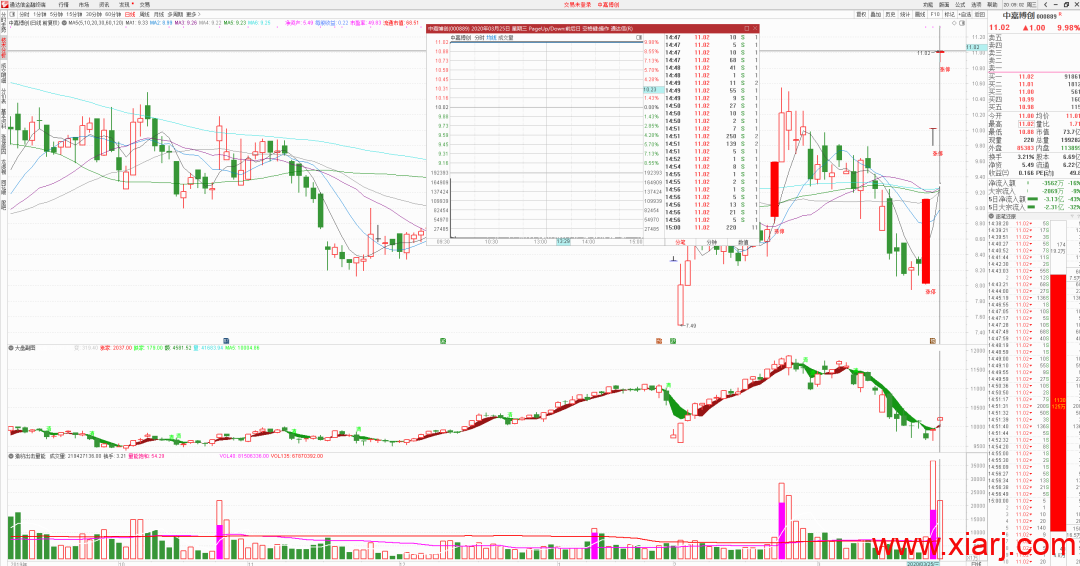Open 选项 menu at top right

click(x=976, y=5)
